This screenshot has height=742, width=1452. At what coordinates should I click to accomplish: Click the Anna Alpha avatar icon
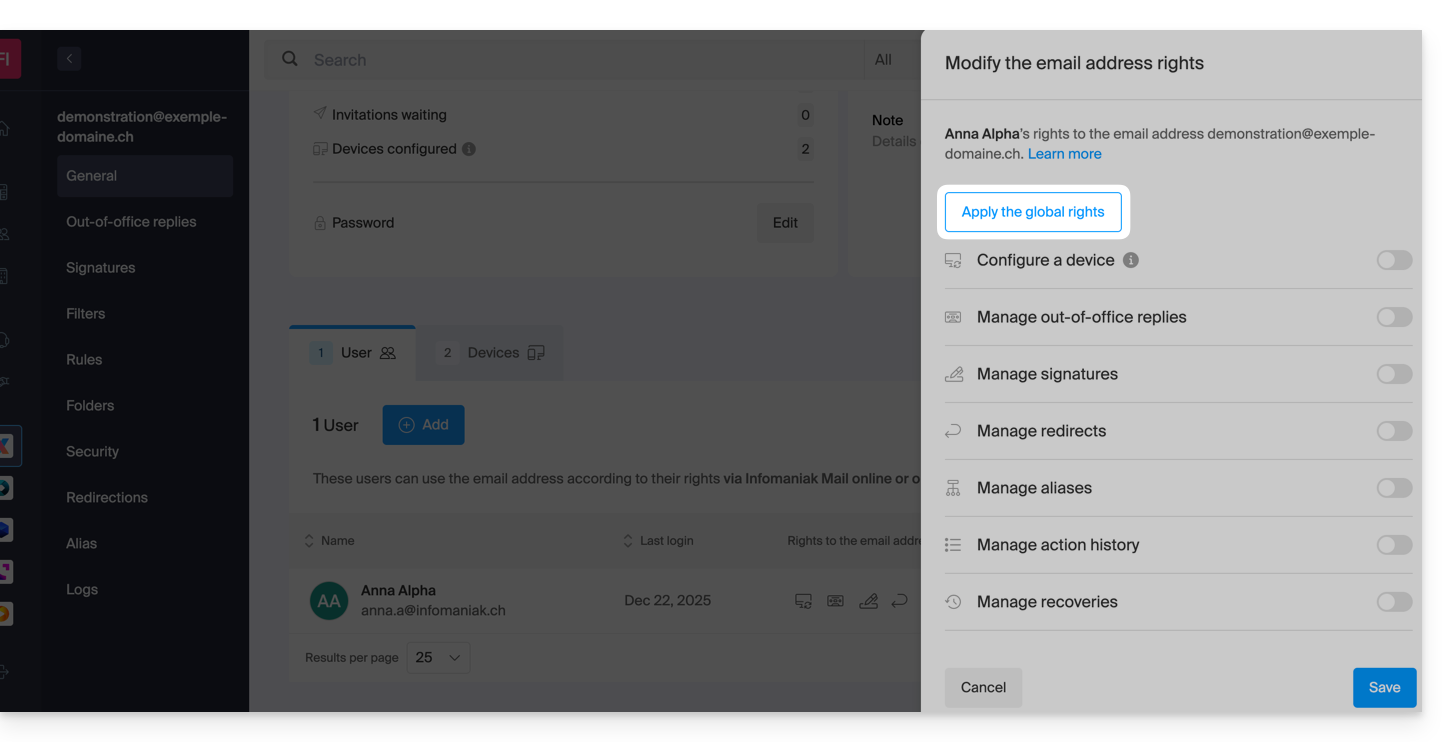tap(329, 601)
